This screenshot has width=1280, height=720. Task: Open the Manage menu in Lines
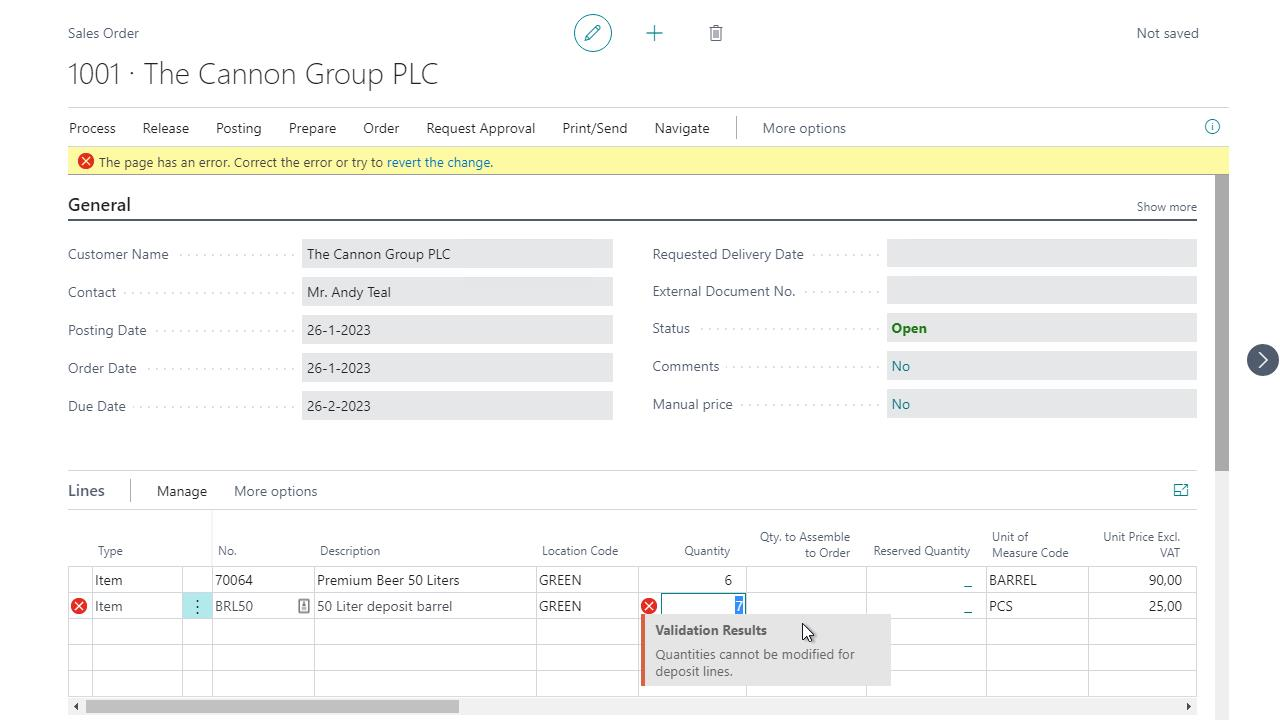click(181, 491)
